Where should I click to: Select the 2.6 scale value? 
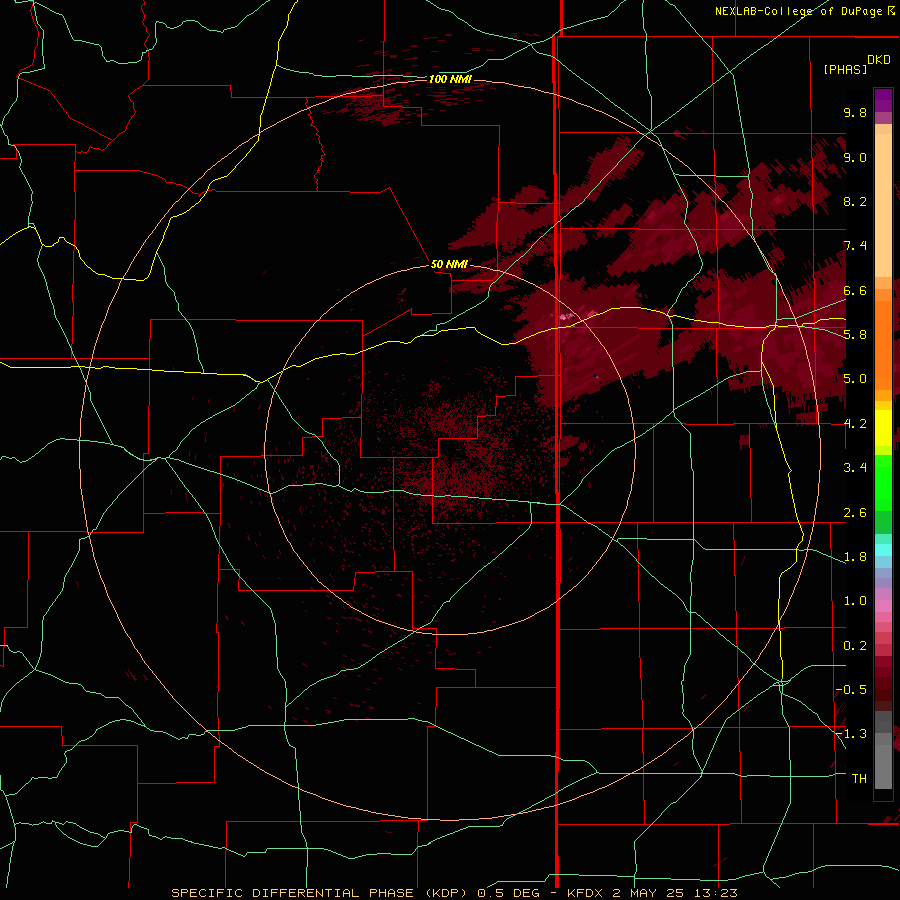855,513
